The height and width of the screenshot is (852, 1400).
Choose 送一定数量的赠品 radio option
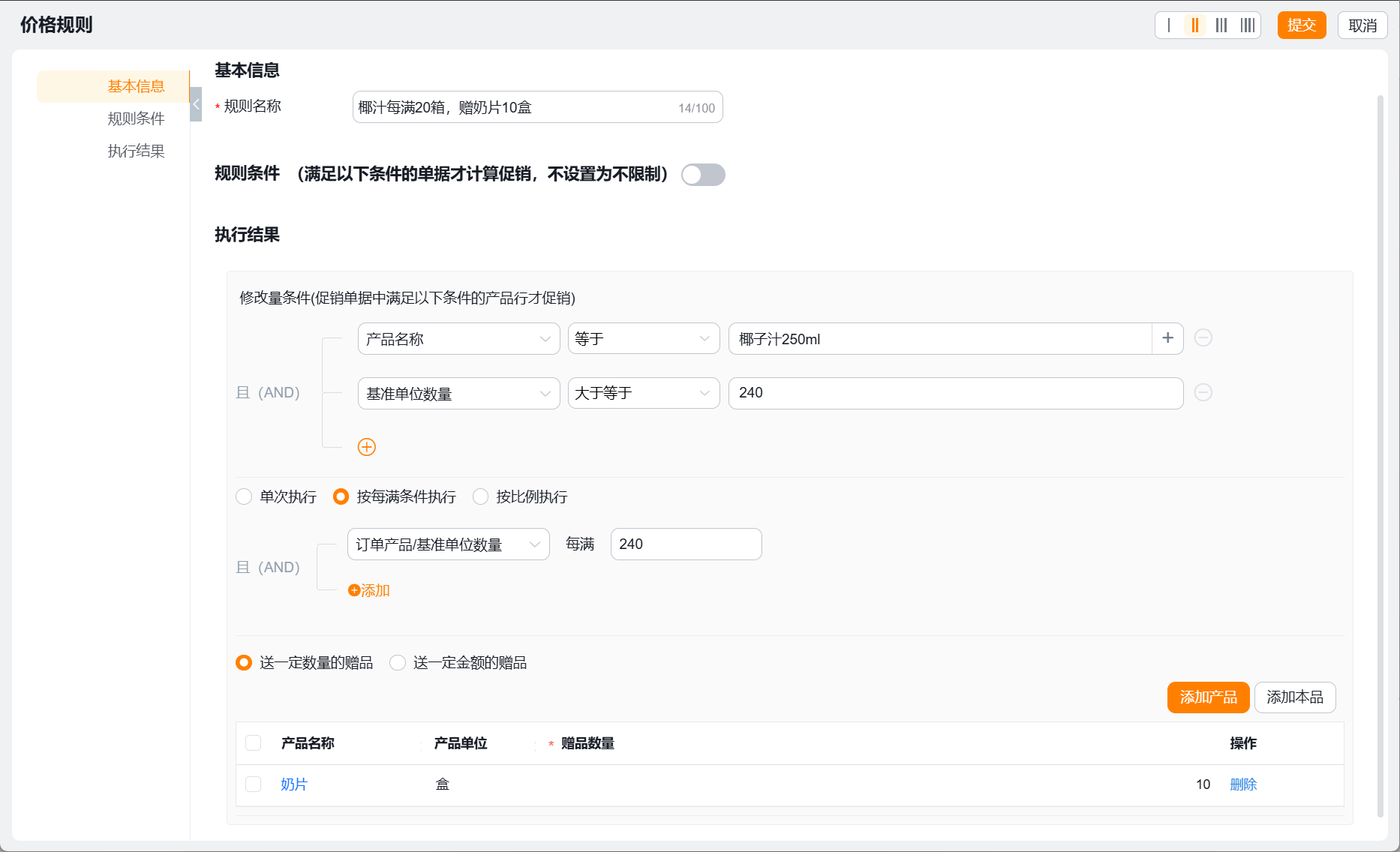click(305, 662)
